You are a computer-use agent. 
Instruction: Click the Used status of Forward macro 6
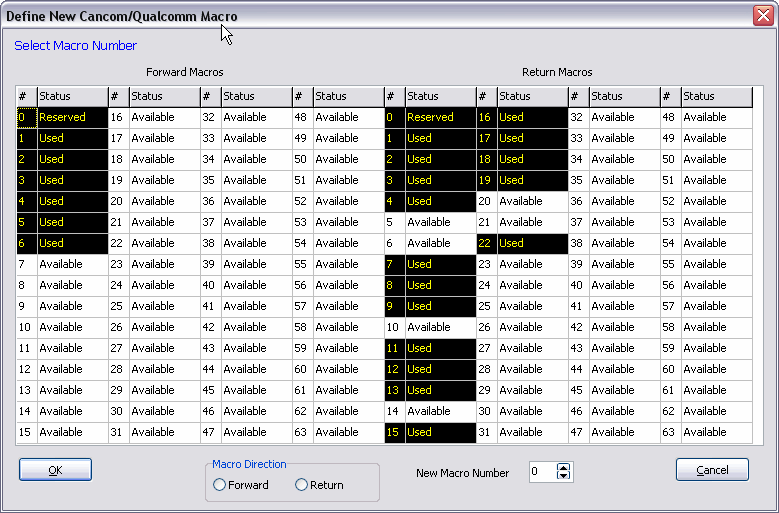tap(70, 243)
